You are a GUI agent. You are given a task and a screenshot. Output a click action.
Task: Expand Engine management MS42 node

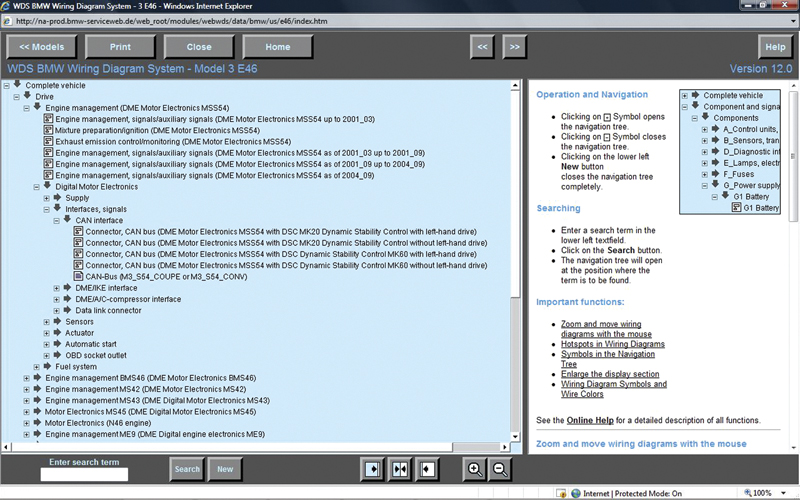coord(27,389)
